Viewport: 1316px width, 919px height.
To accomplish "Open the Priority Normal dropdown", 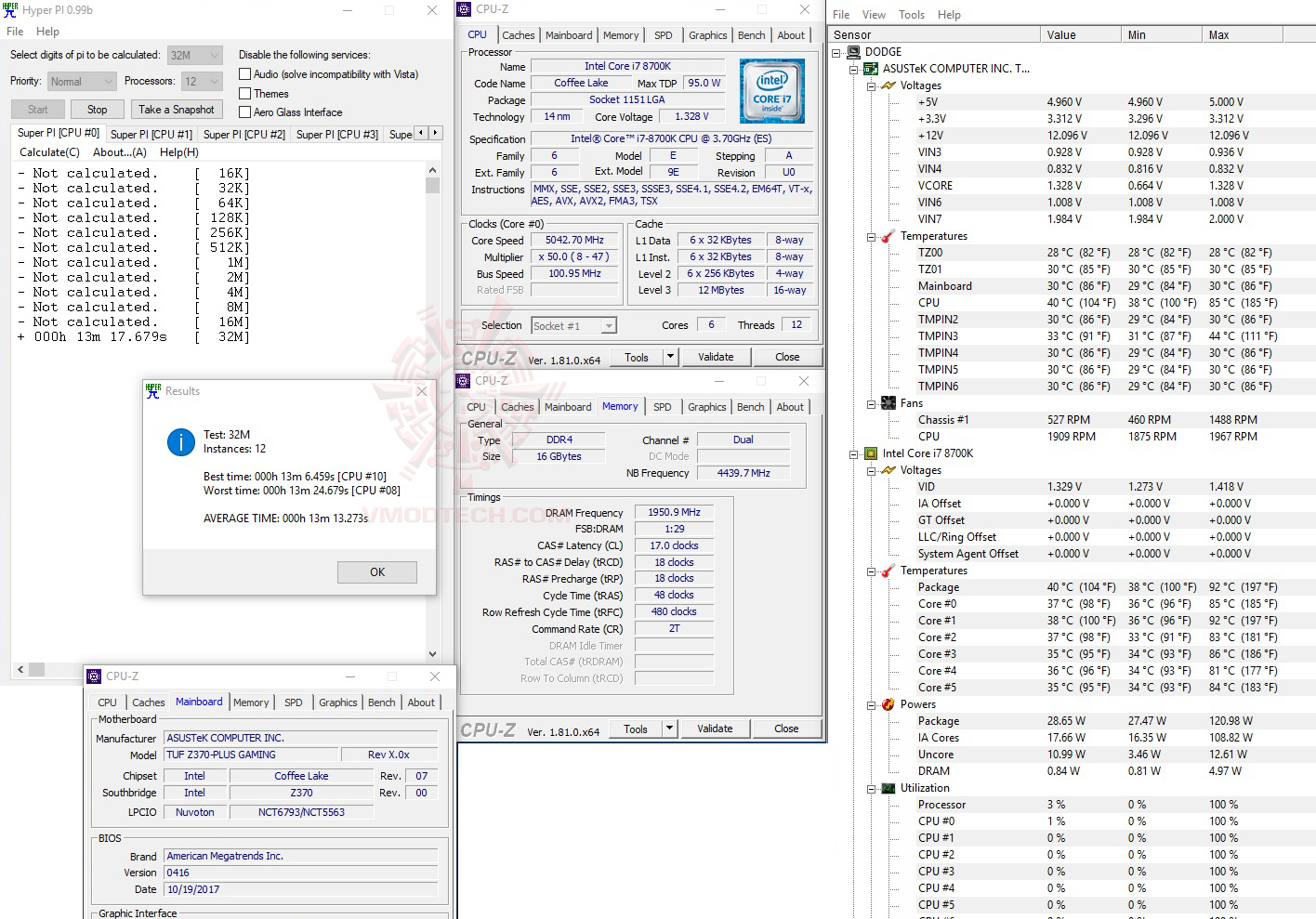I will 82,82.
